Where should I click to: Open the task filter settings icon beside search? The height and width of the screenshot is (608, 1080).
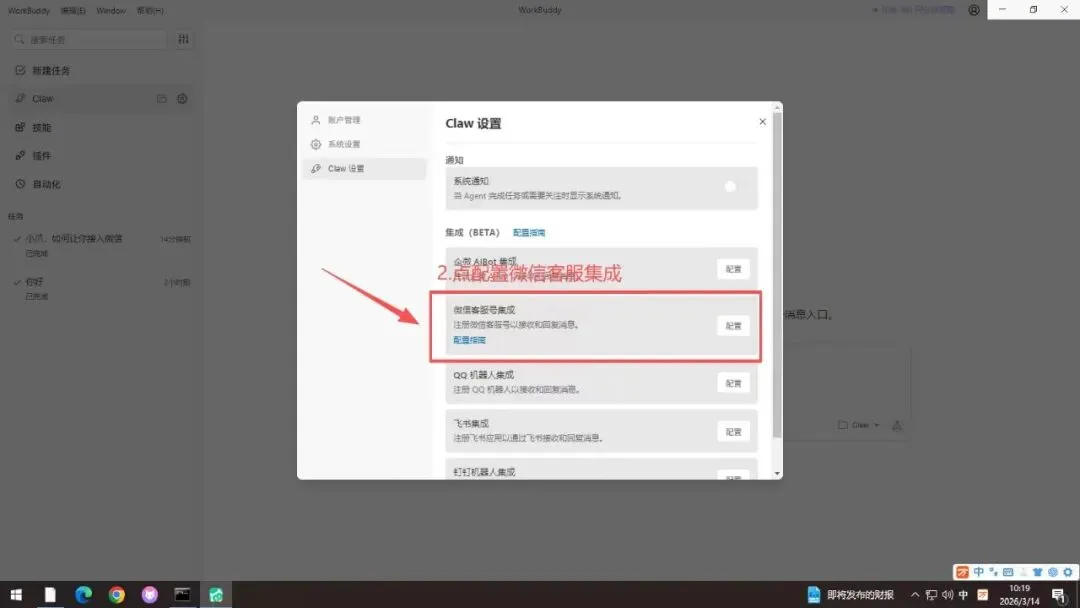coord(183,39)
